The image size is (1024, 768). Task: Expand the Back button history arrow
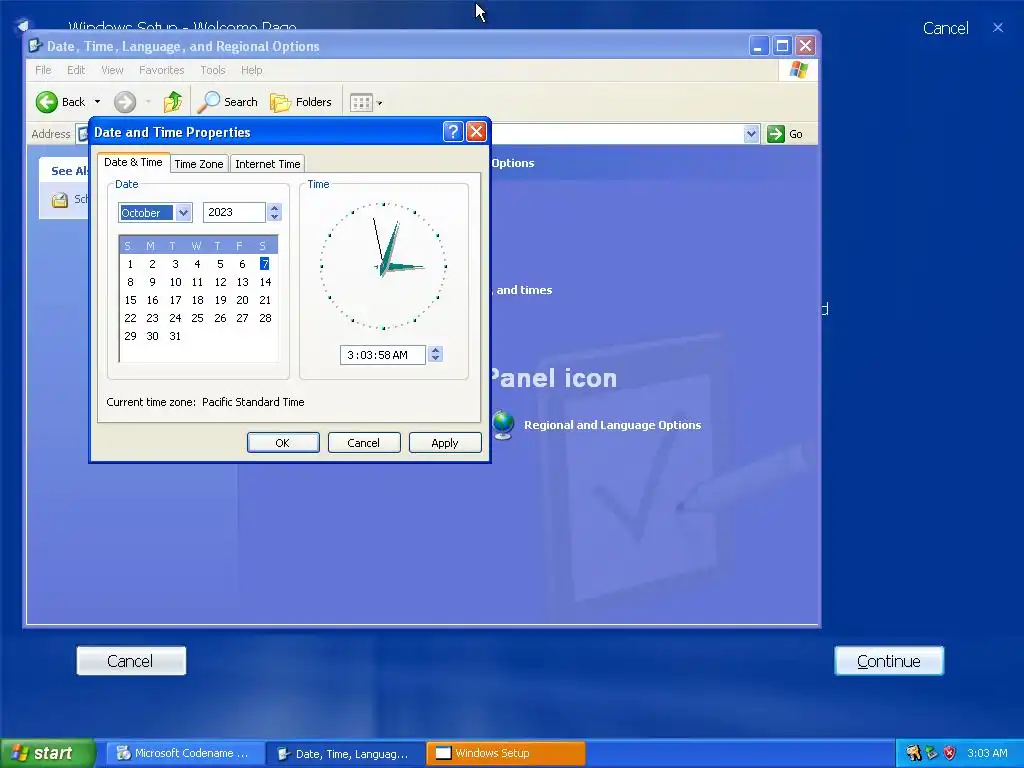[x=97, y=102]
